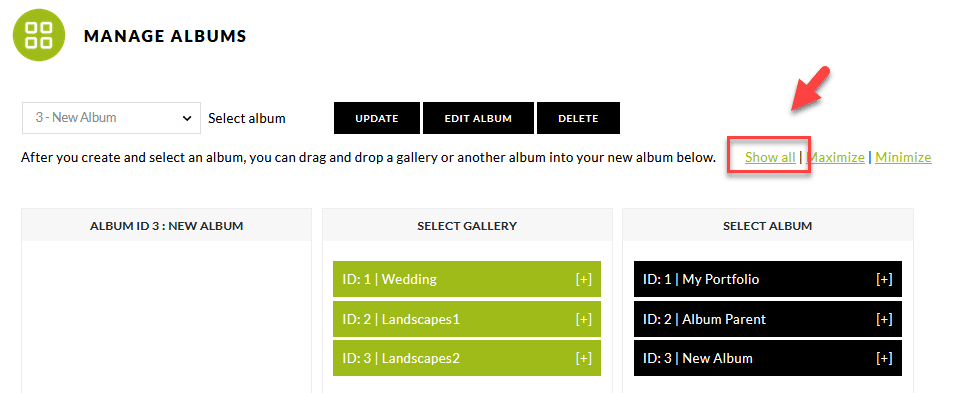Click the Show all link
This screenshot has width=955, height=393.
pos(770,158)
